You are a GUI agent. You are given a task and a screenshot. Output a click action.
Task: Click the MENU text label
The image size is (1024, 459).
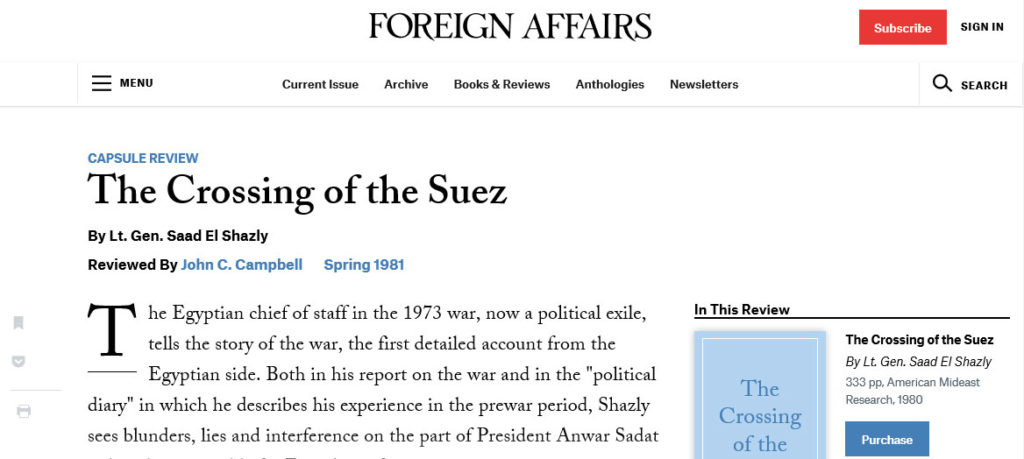(x=136, y=84)
